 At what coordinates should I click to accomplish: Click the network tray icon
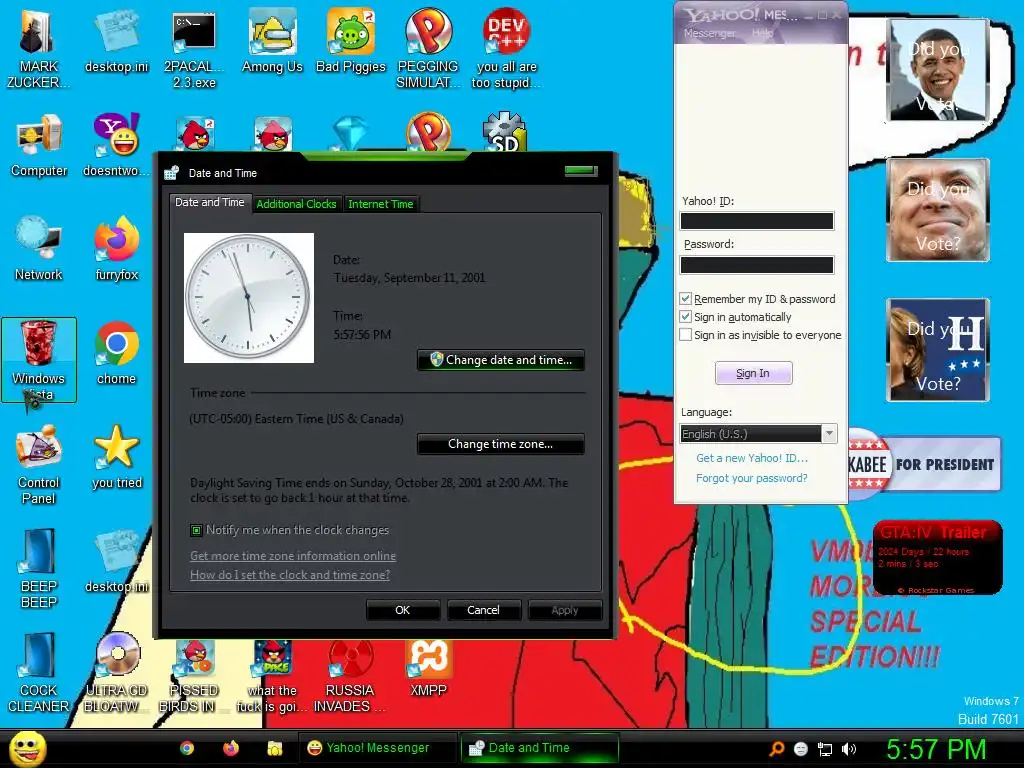(x=825, y=749)
